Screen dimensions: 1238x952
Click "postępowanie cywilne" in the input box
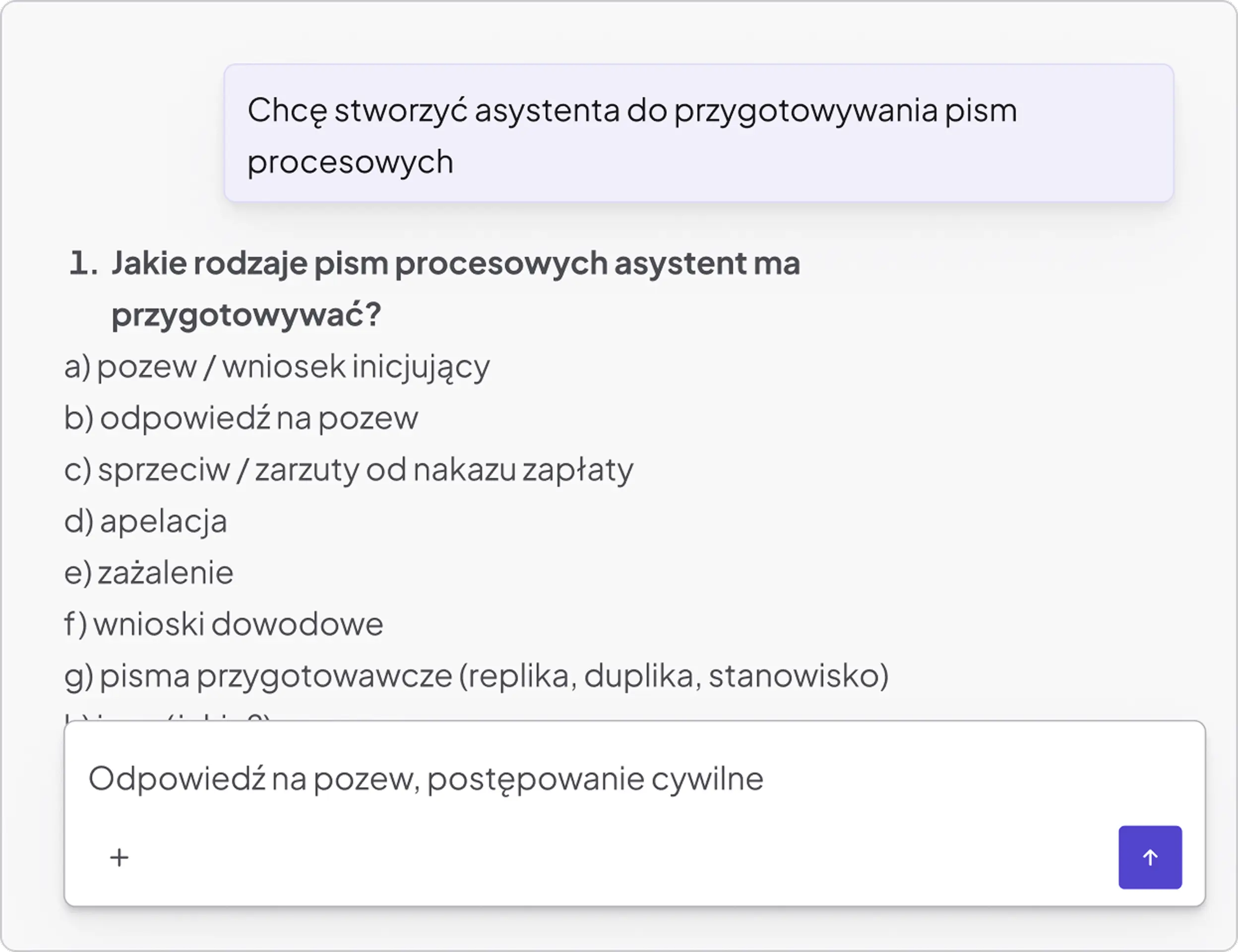coord(595,778)
